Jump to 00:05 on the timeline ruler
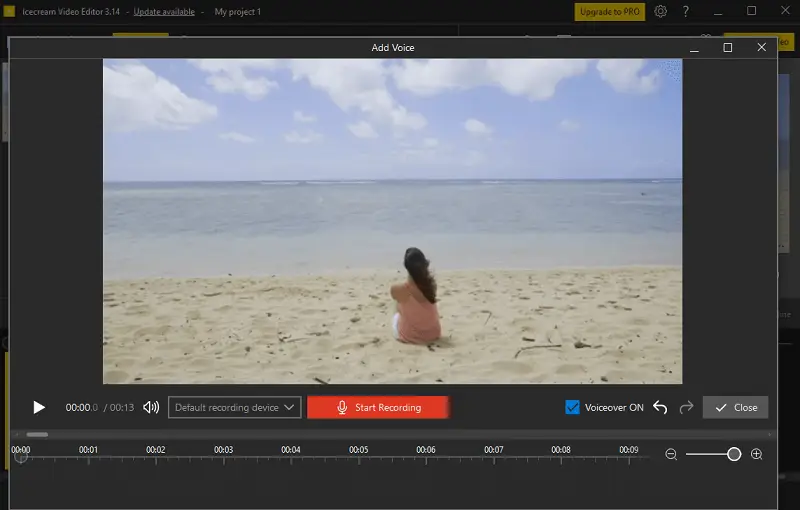The width and height of the screenshot is (800, 510). click(x=359, y=450)
